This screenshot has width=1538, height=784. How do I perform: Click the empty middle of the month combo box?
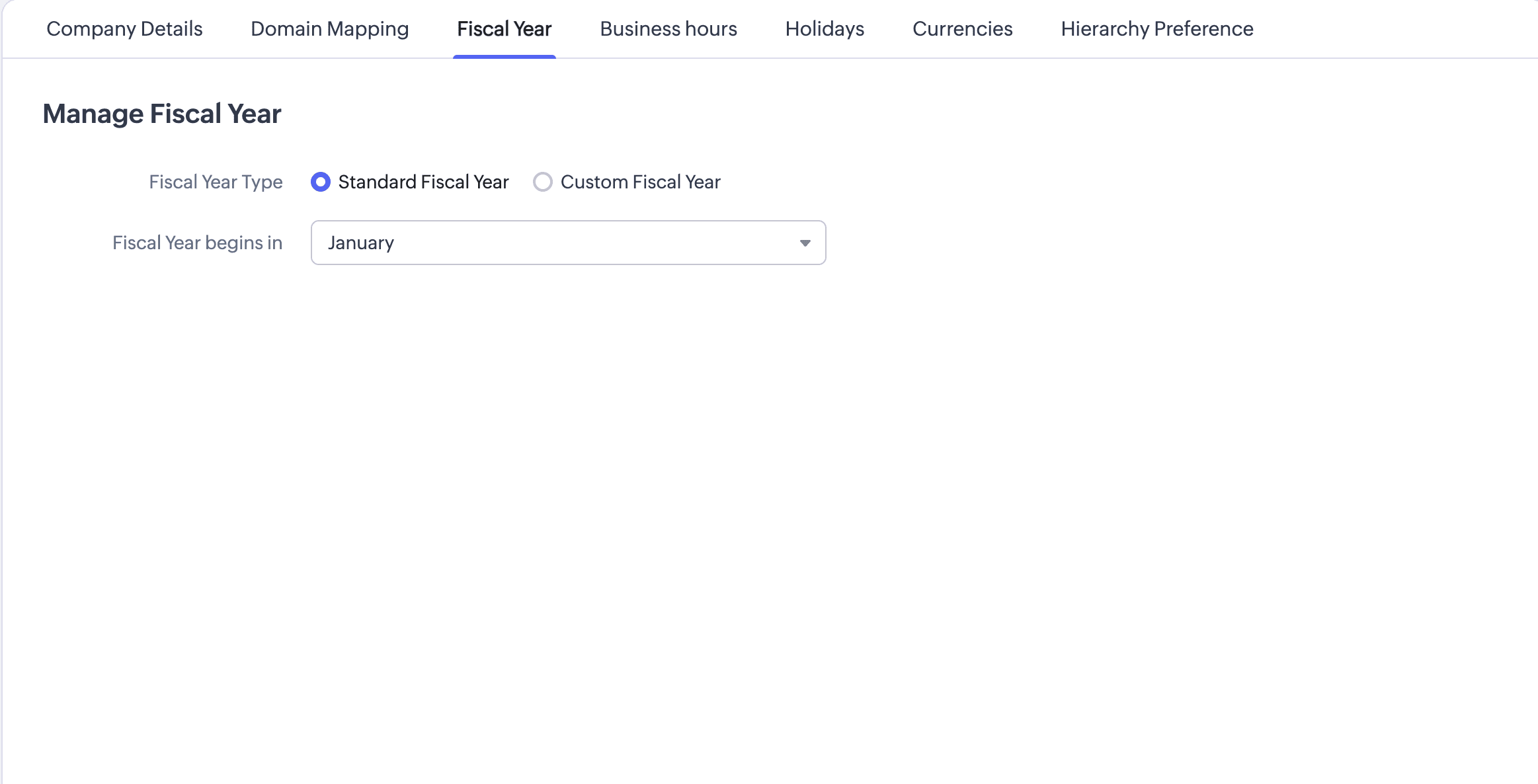(x=595, y=243)
